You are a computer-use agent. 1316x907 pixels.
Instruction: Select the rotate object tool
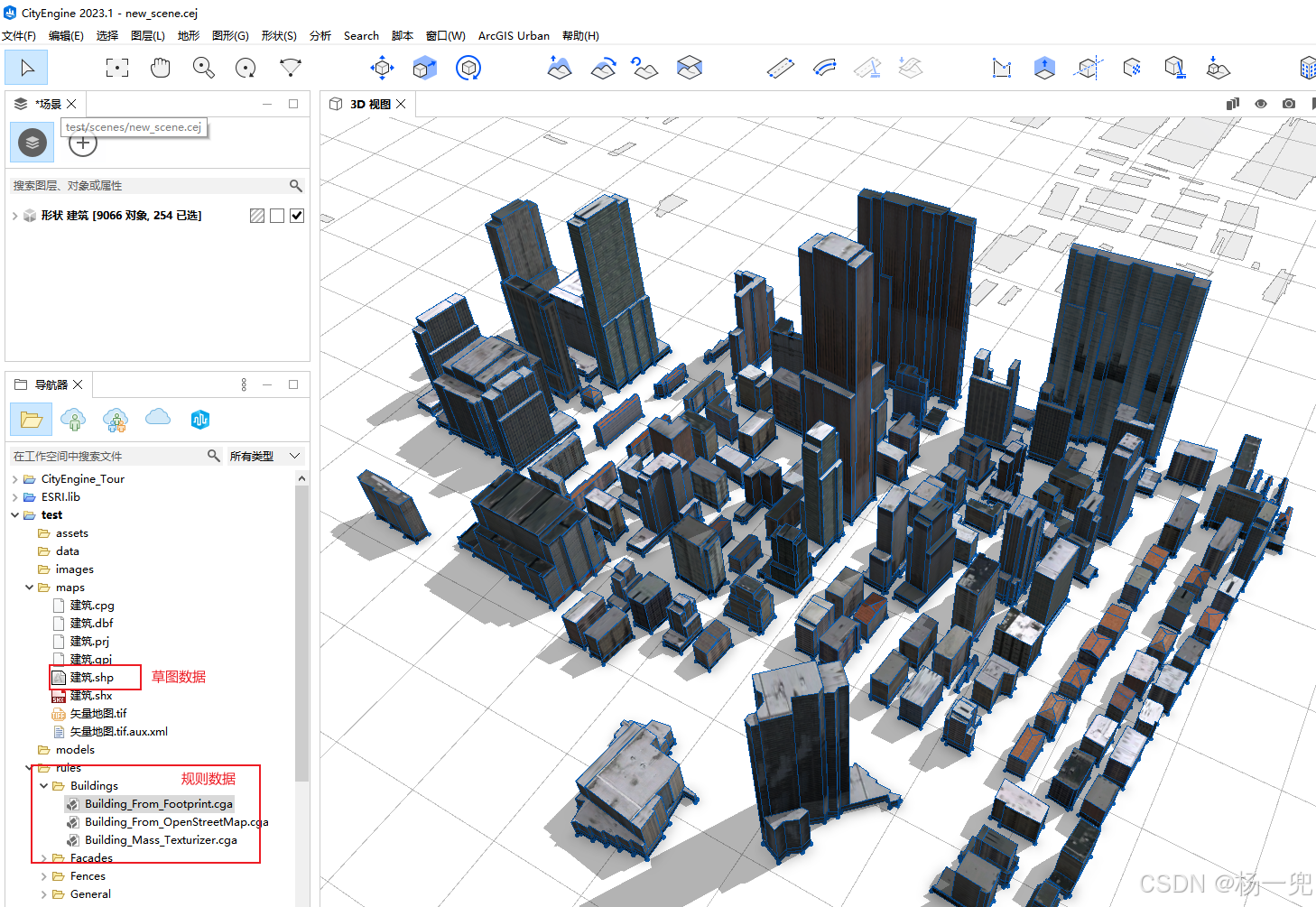click(468, 68)
